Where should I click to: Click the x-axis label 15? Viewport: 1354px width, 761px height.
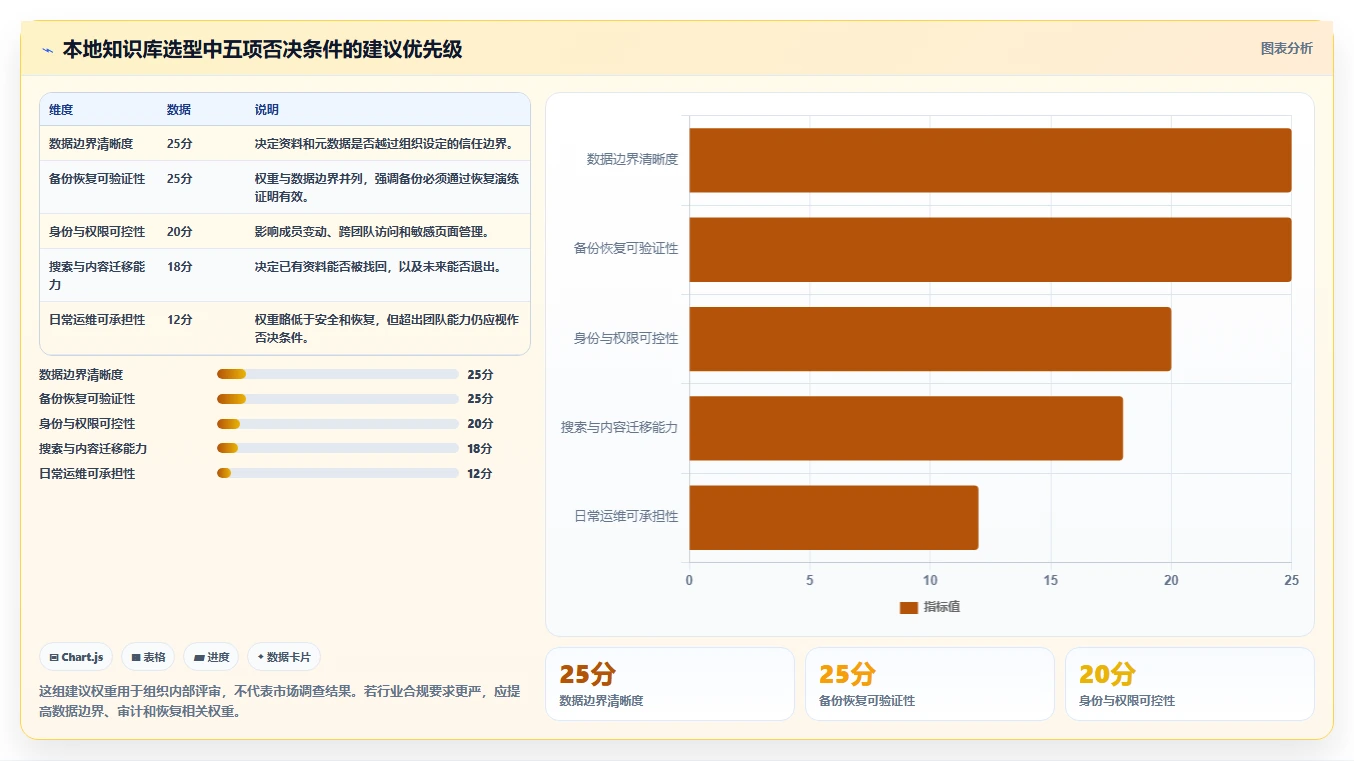pyautogui.click(x=1051, y=581)
